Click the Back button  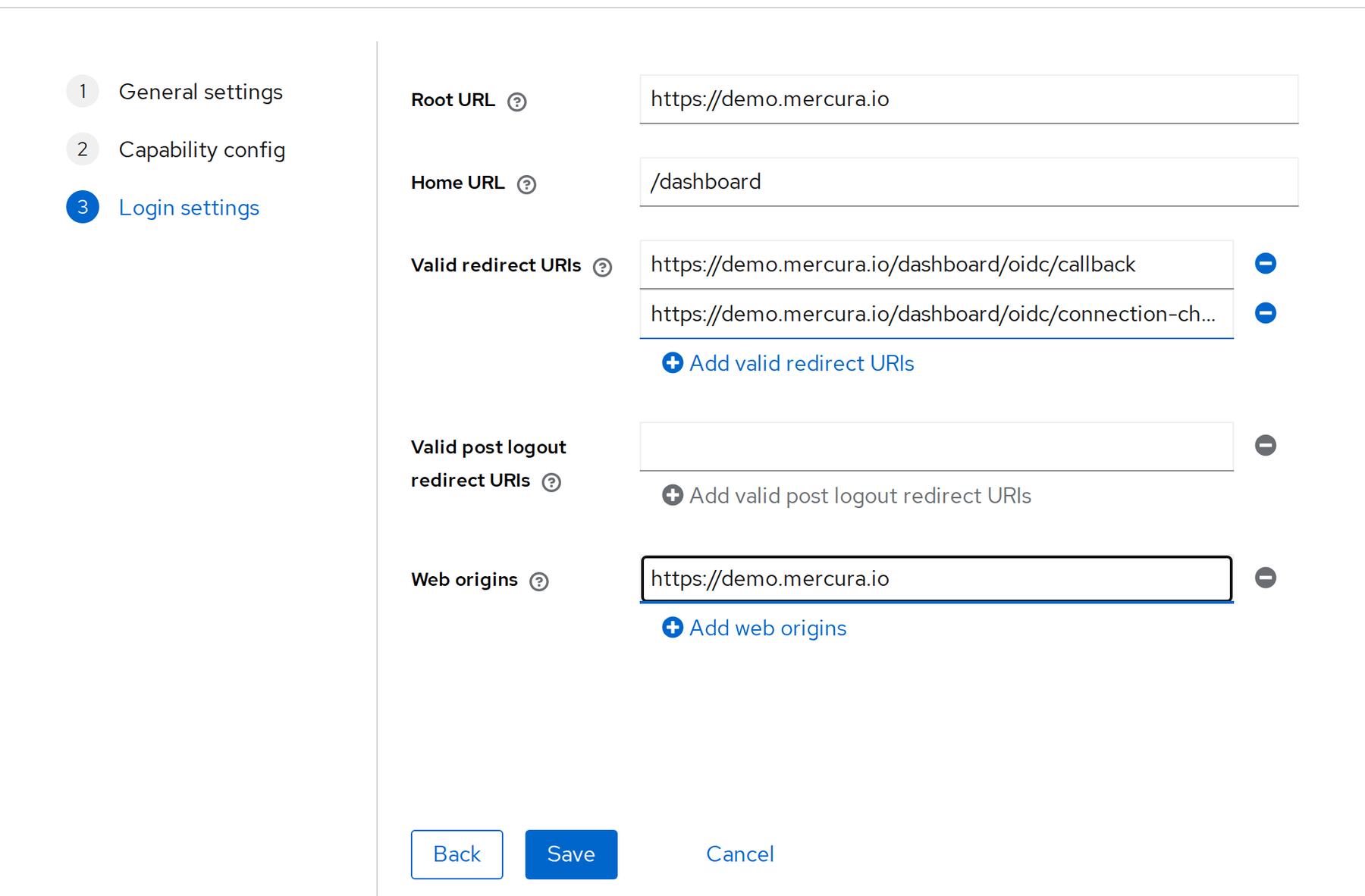[x=457, y=854]
